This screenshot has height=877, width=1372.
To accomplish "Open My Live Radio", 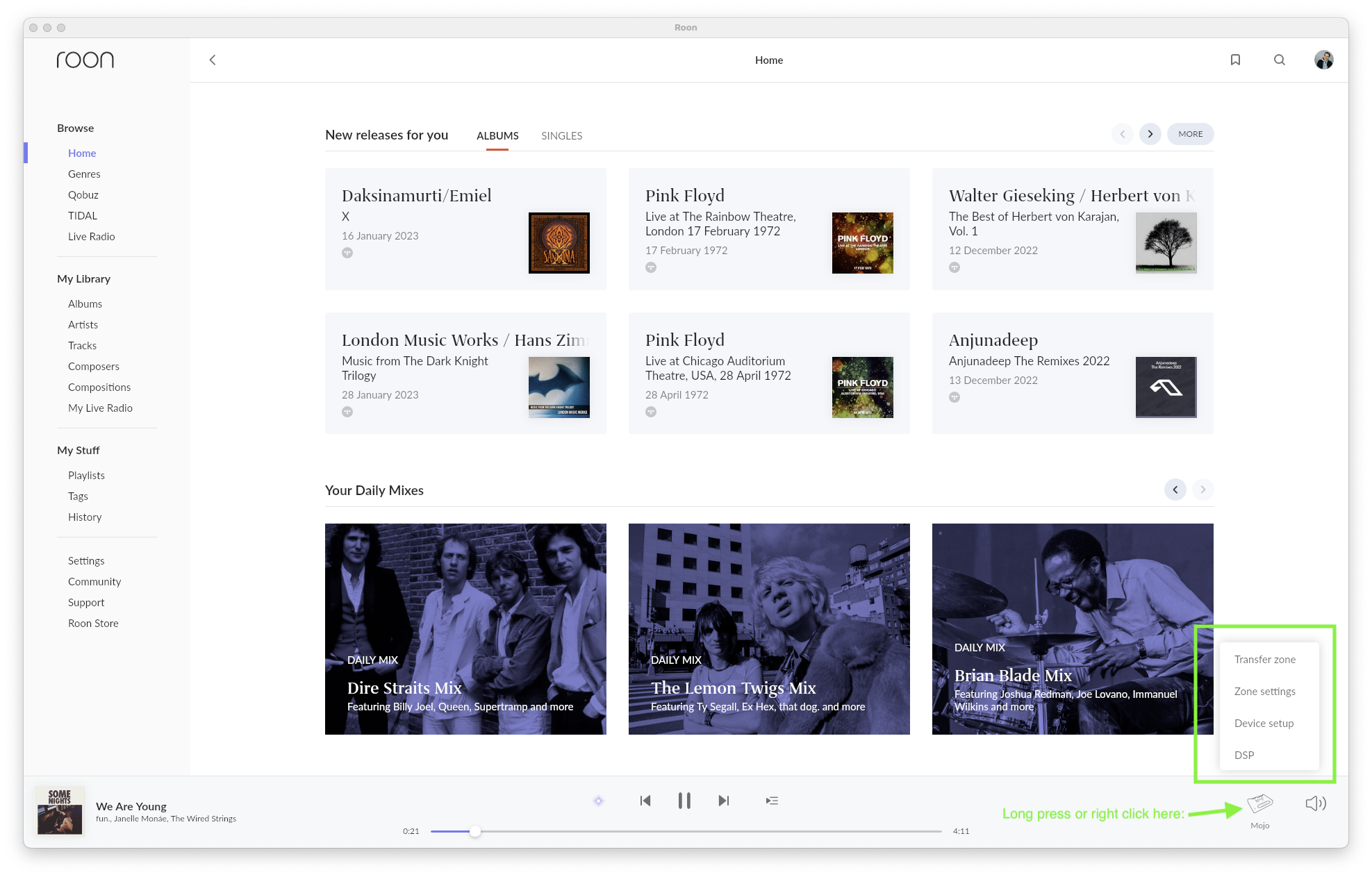I will pos(100,408).
